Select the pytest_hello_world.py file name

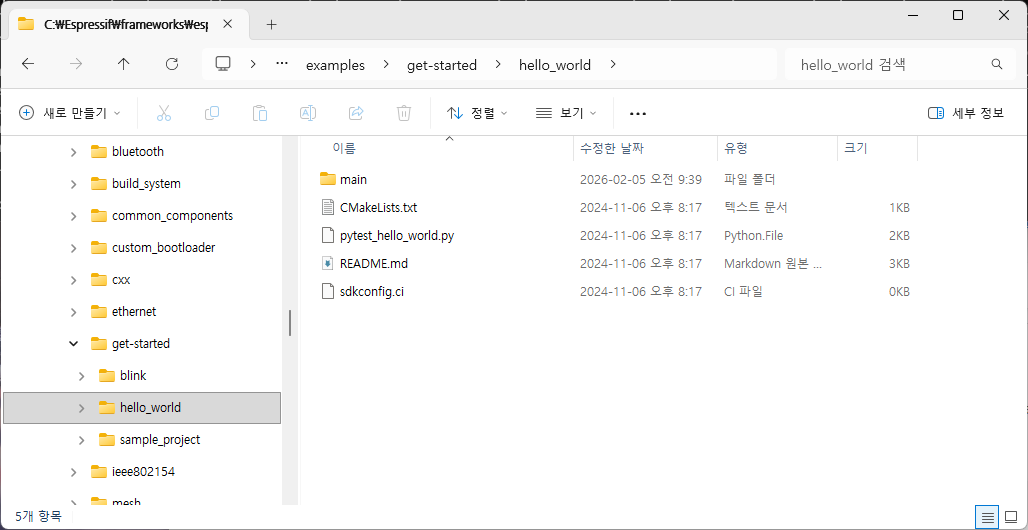point(397,235)
